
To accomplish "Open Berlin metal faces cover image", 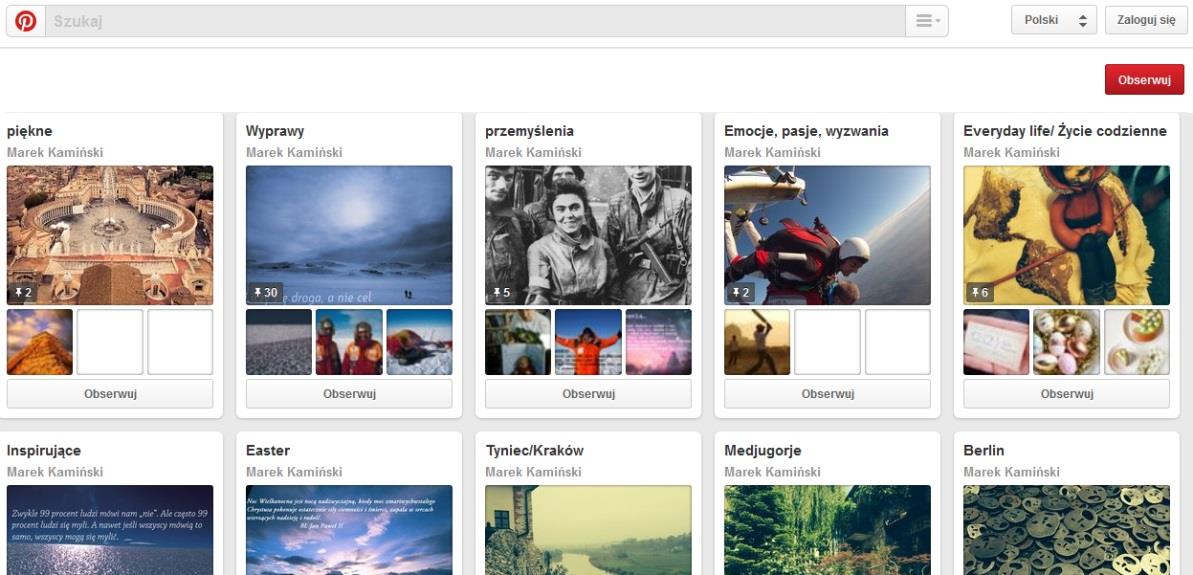I will (1067, 530).
